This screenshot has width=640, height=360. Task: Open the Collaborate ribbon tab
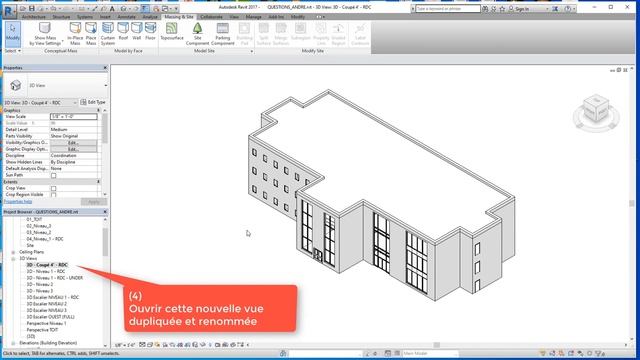click(x=211, y=17)
